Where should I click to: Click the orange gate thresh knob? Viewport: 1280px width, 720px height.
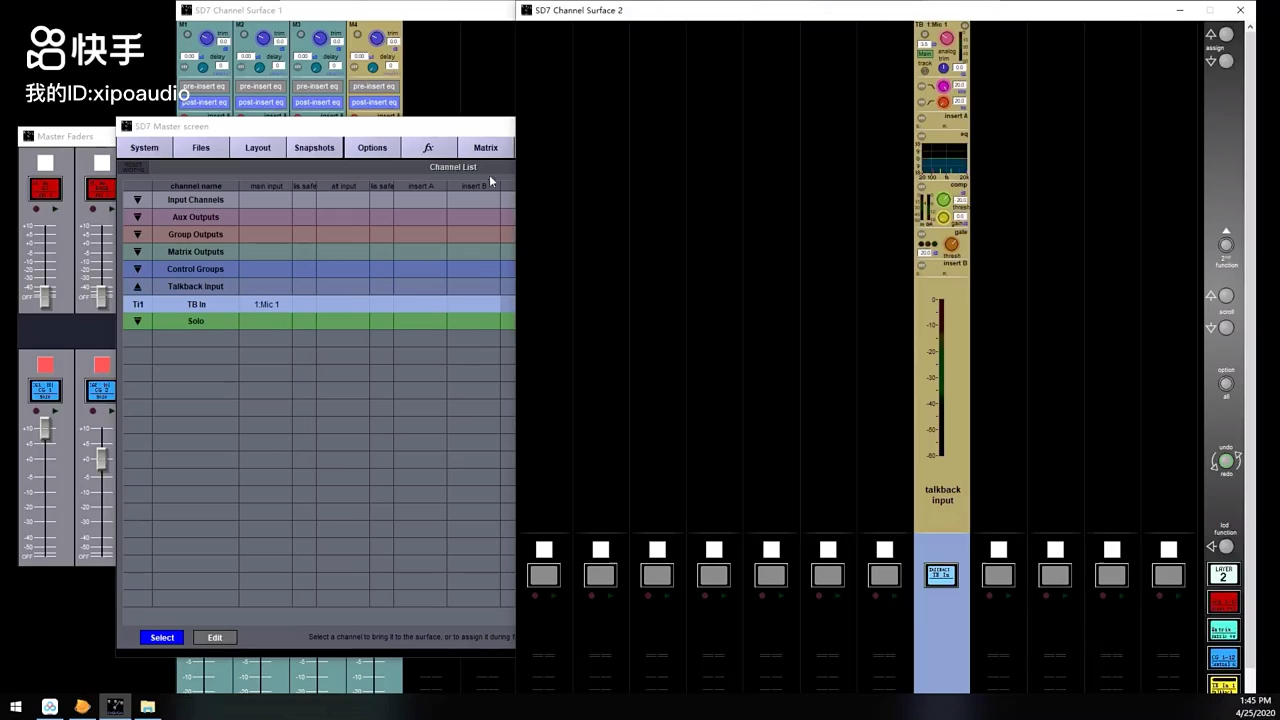coord(951,244)
